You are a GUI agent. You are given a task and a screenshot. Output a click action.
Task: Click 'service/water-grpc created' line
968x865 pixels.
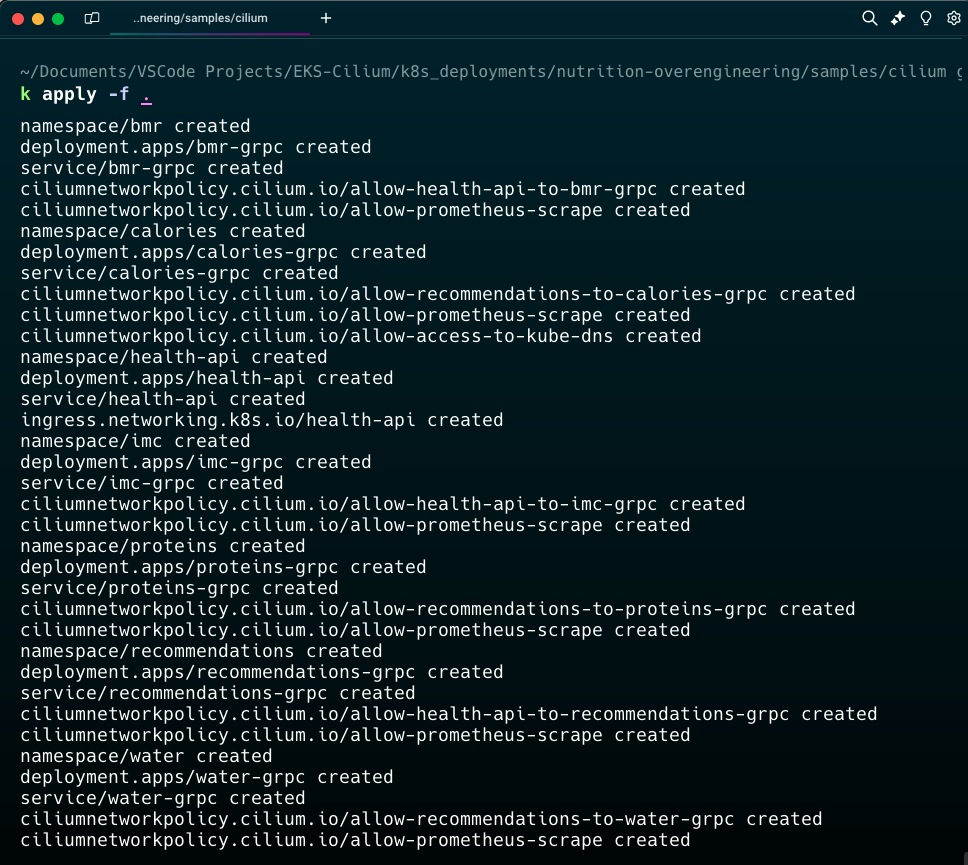(x=163, y=798)
